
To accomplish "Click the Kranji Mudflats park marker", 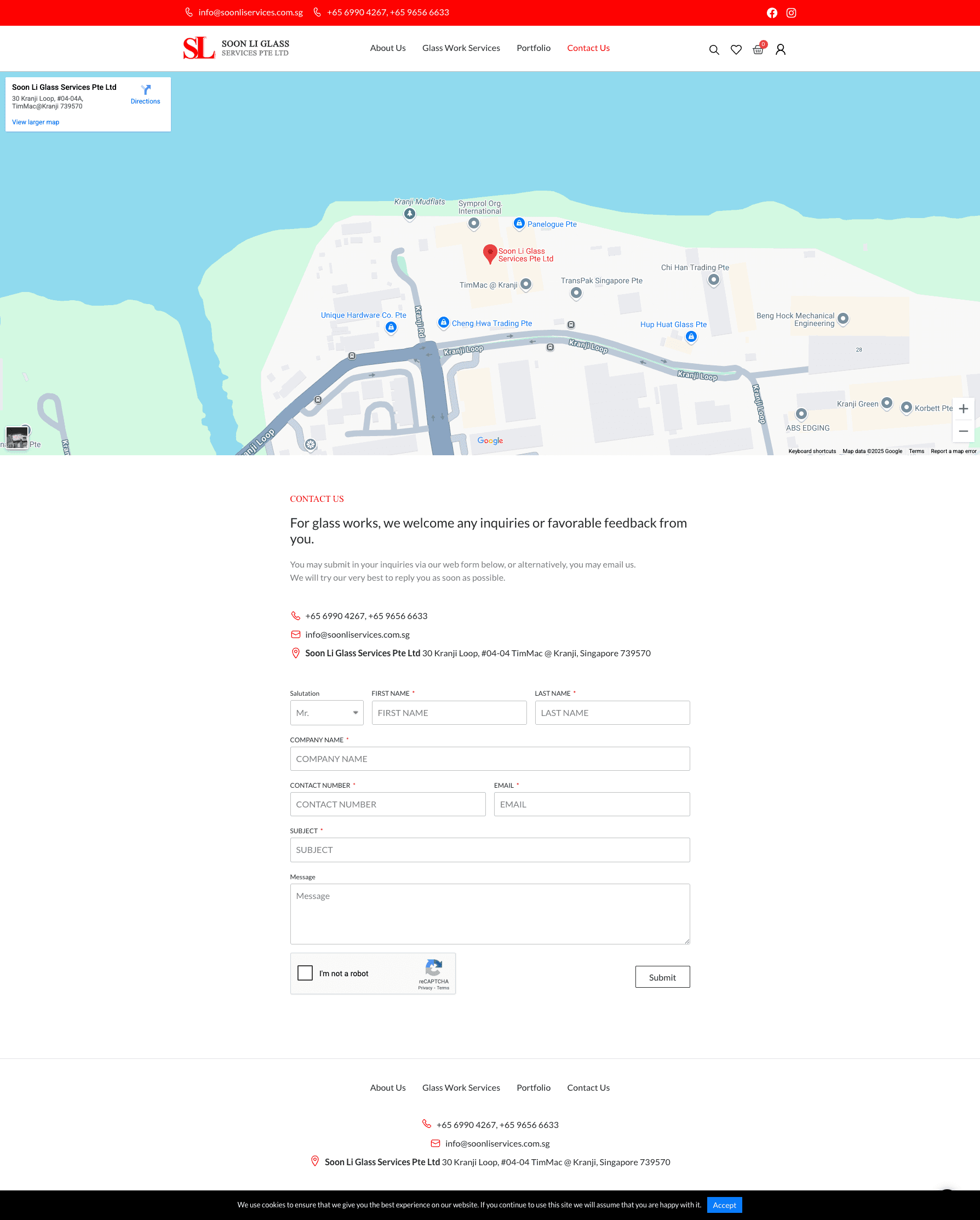I will pos(410,214).
